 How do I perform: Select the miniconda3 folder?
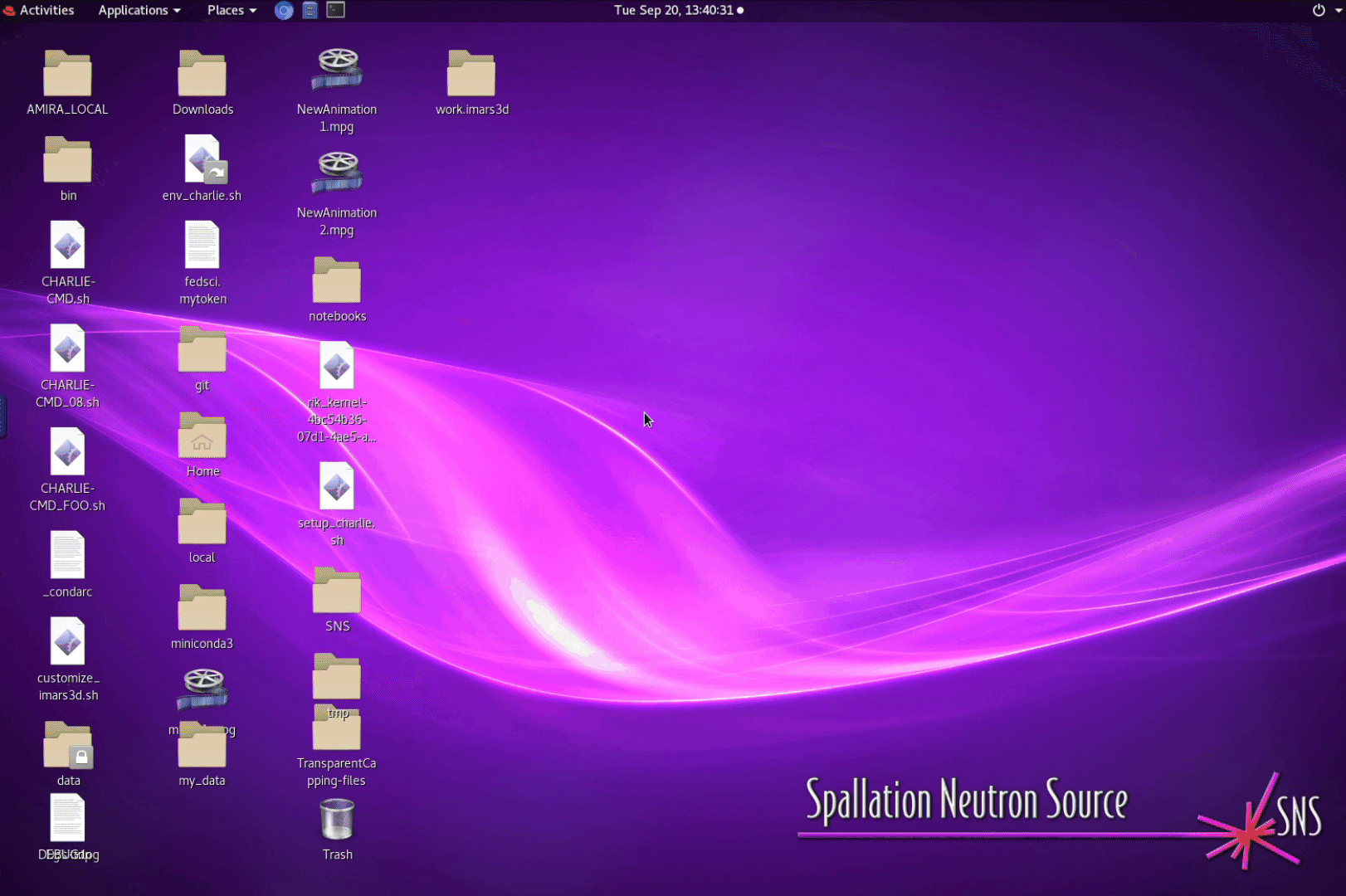tap(202, 608)
